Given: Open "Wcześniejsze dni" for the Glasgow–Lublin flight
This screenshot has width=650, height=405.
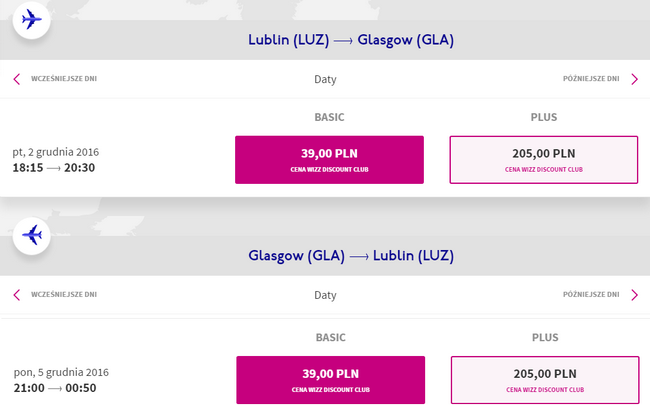Looking at the screenshot, I should coord(64,295).
